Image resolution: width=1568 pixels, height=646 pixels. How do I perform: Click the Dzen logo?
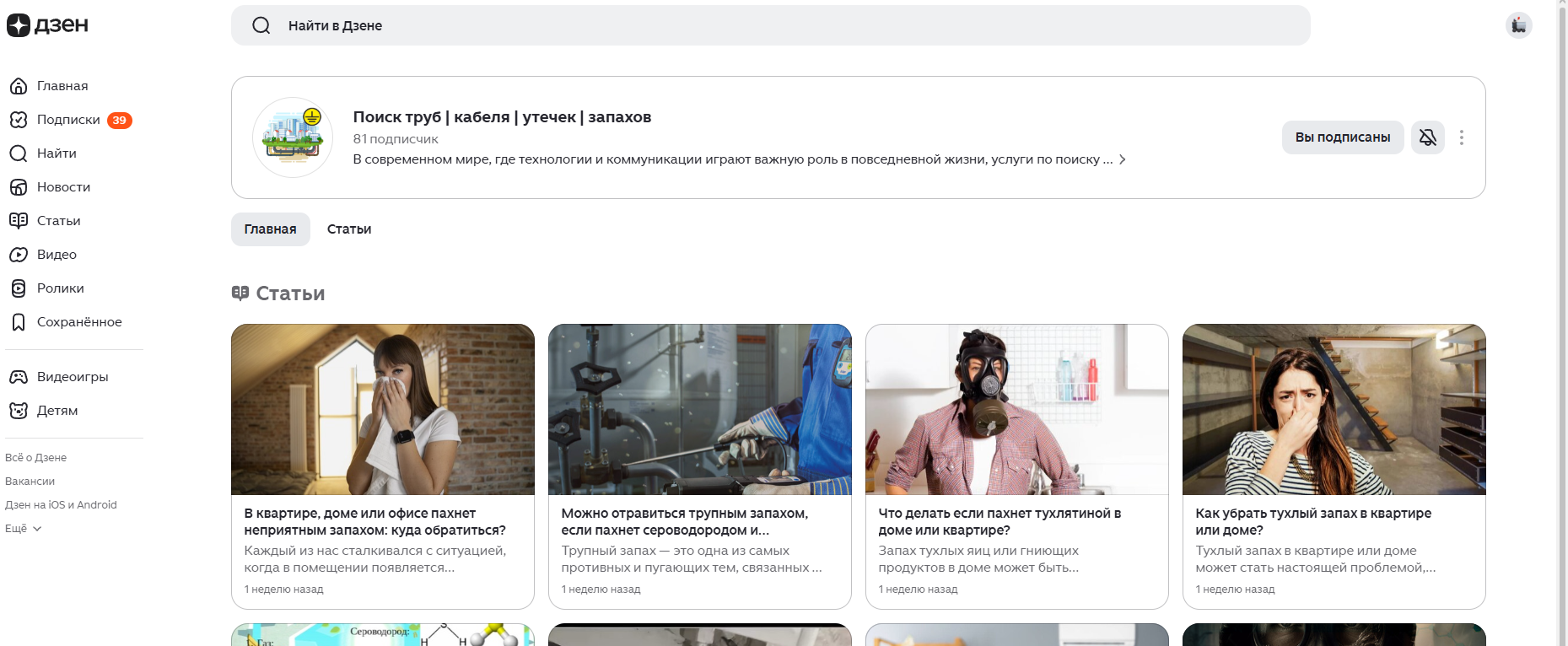tap(47, 25)
